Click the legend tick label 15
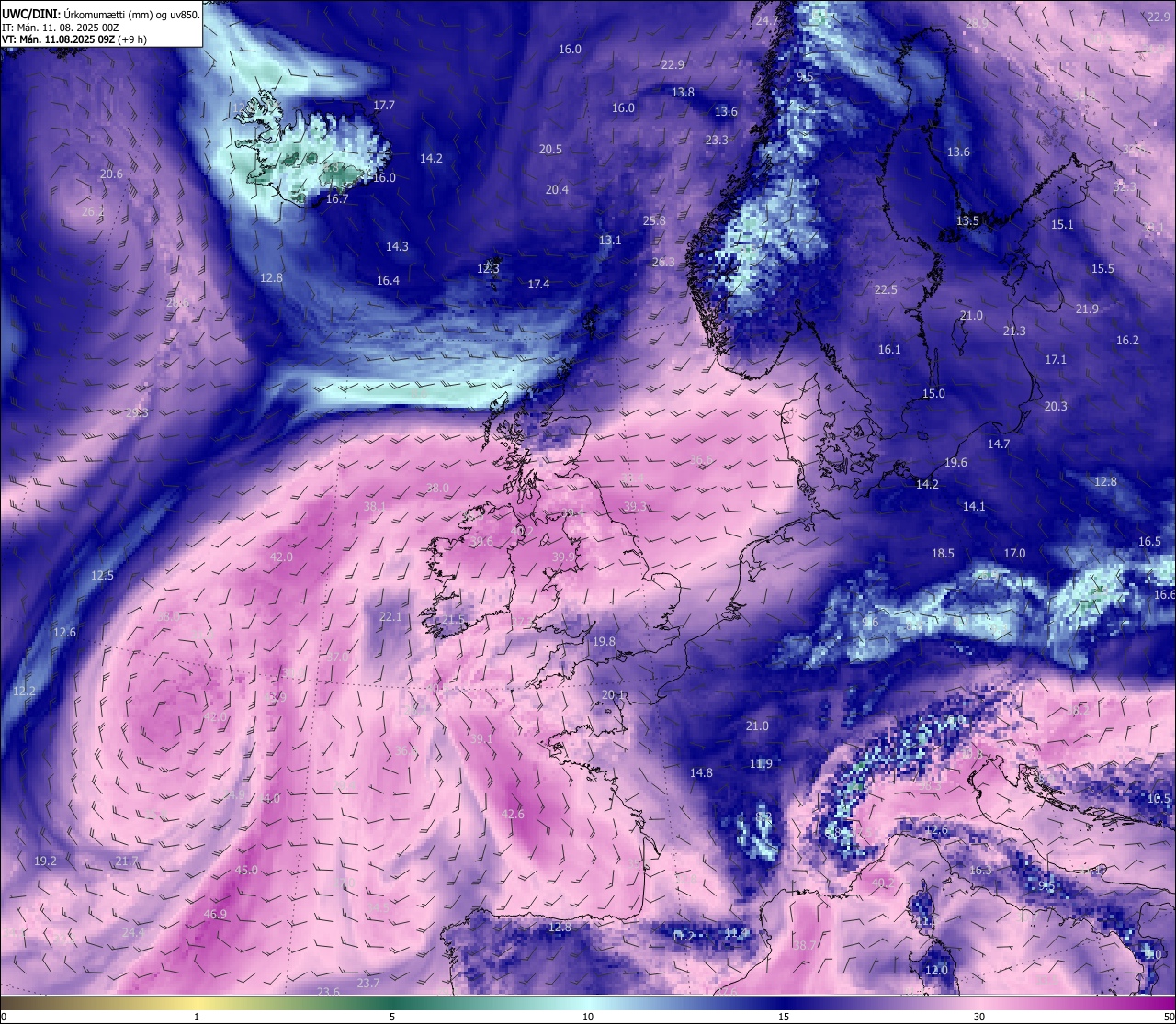The image size is (1176, 1024). tap(784, 1017)
